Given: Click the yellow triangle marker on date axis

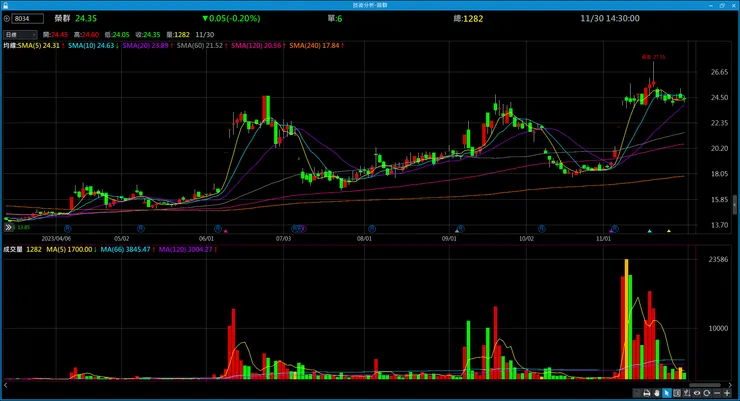Looking at the screenshot, I should coord(668,231).
